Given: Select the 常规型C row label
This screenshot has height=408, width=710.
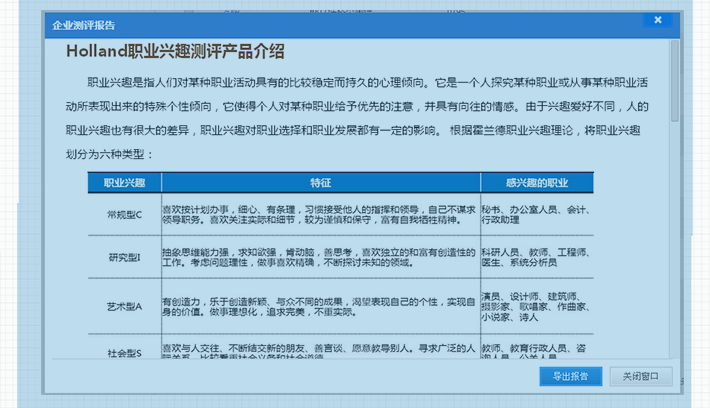Looking at the screenshot, I should (x=125, y=215).
